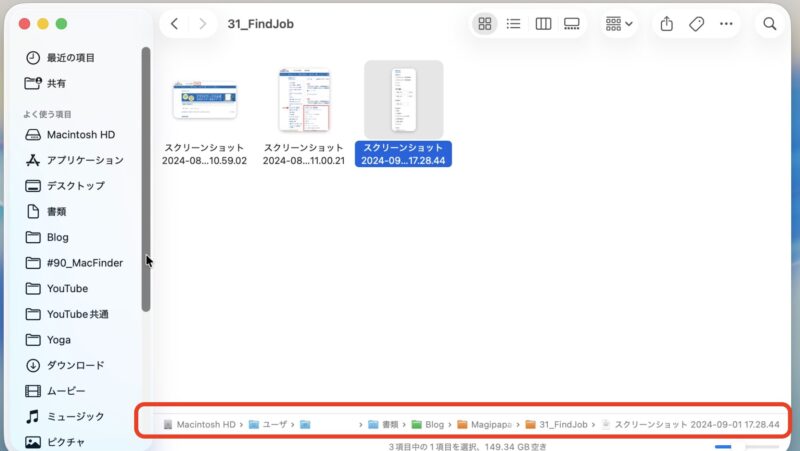Select 共有 folder in sidebar
The image size is (800, 451).
(56, 83)
